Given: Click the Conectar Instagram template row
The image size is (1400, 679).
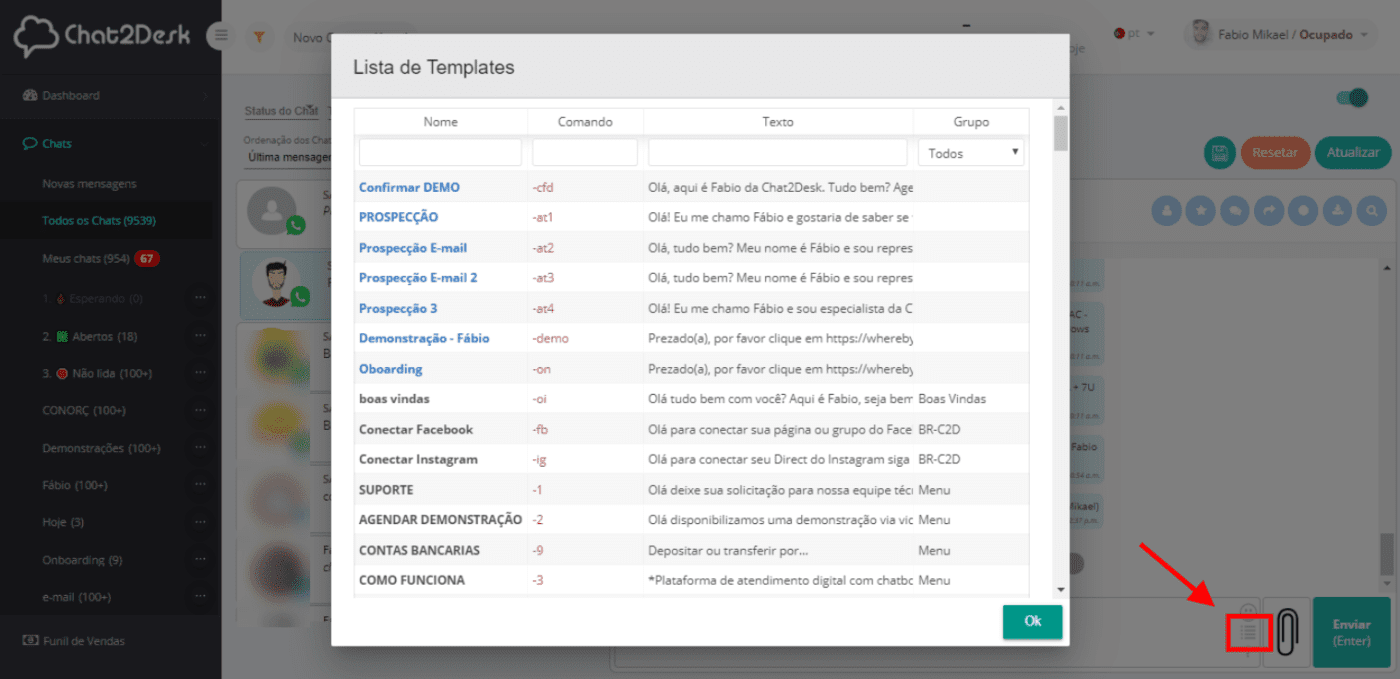Looking at the screenshot, I should point(692,459).
